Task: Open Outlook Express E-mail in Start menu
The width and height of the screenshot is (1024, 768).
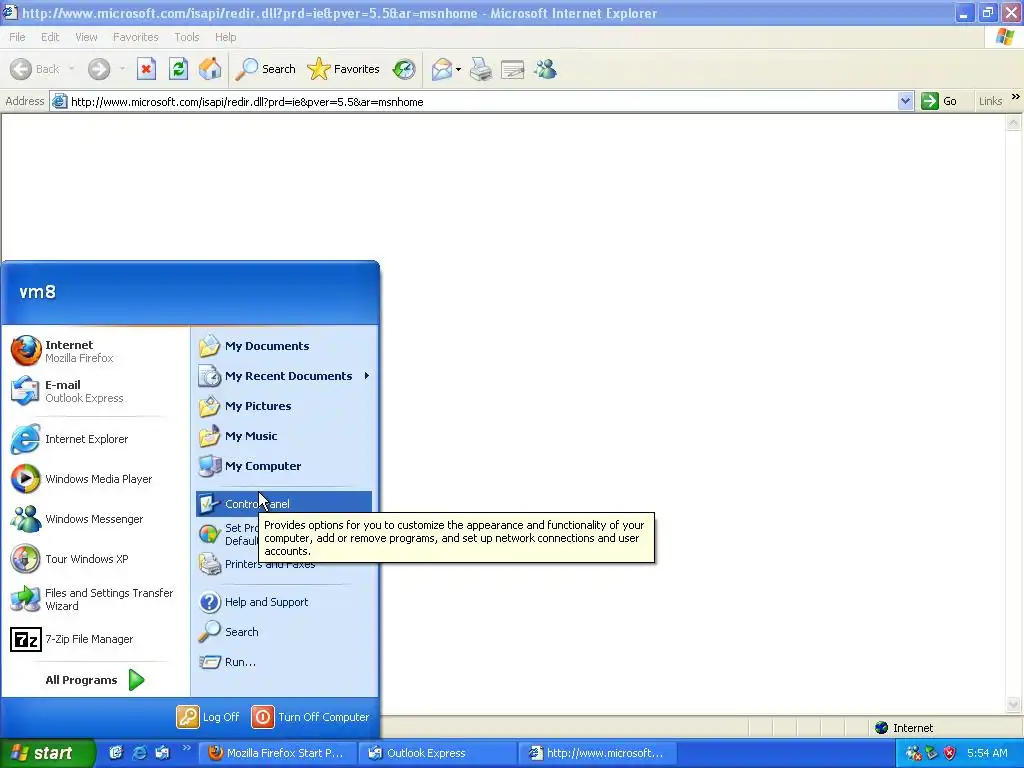Action: point(95,391)
